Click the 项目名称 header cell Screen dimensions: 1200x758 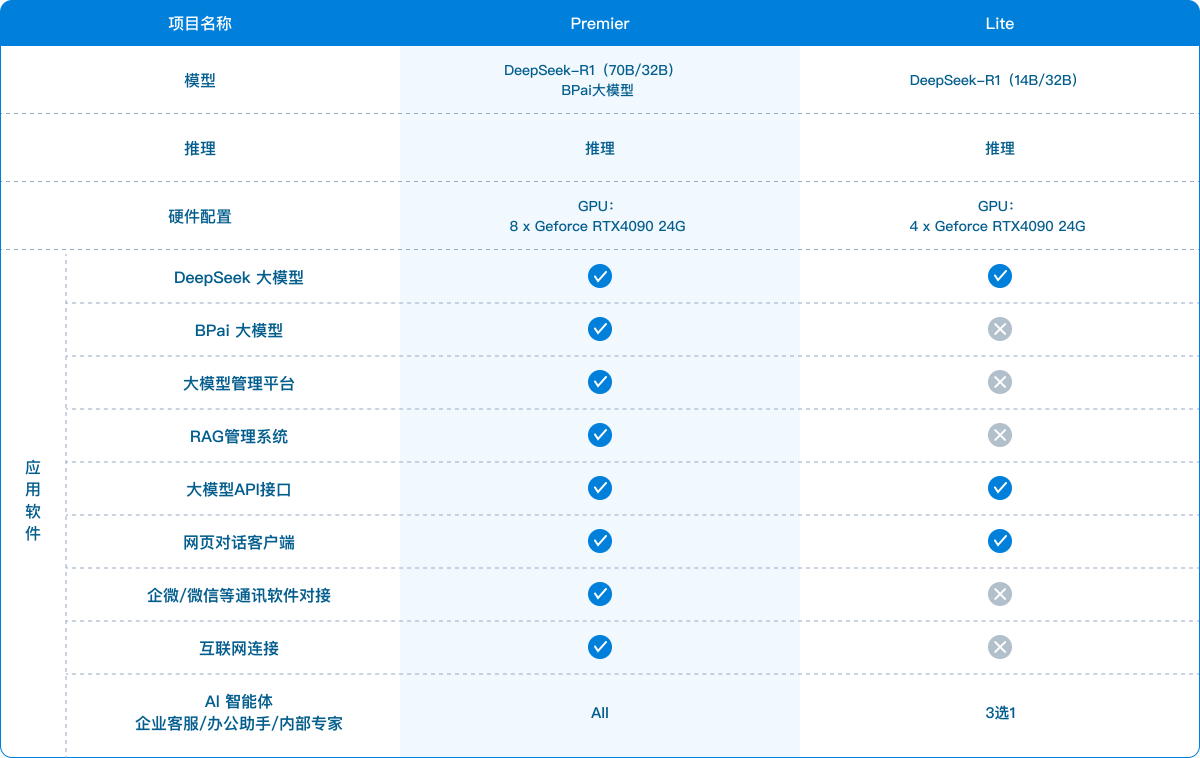click(200, 23)
